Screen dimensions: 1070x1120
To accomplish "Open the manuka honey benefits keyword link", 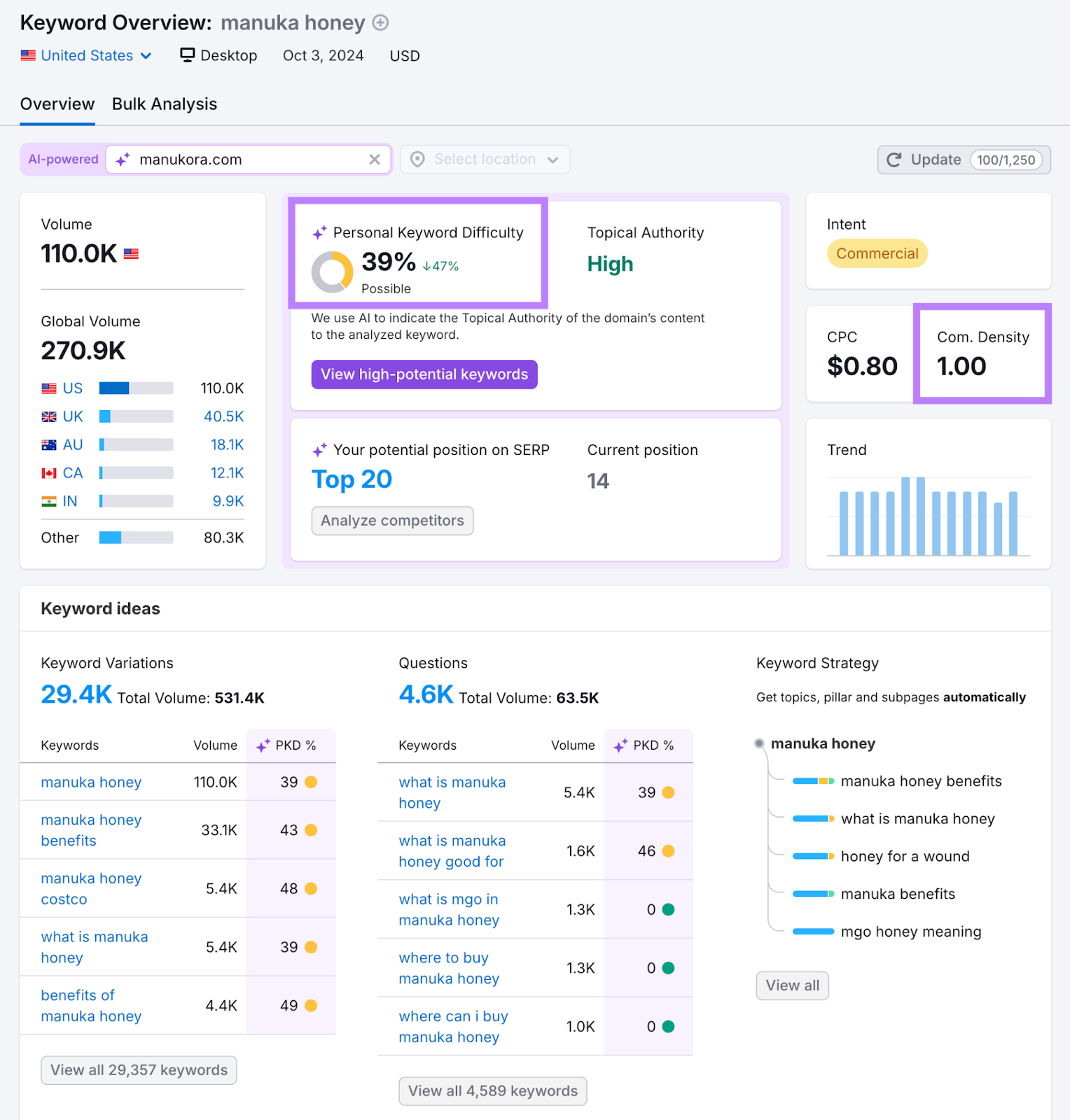I will point(91,830).
